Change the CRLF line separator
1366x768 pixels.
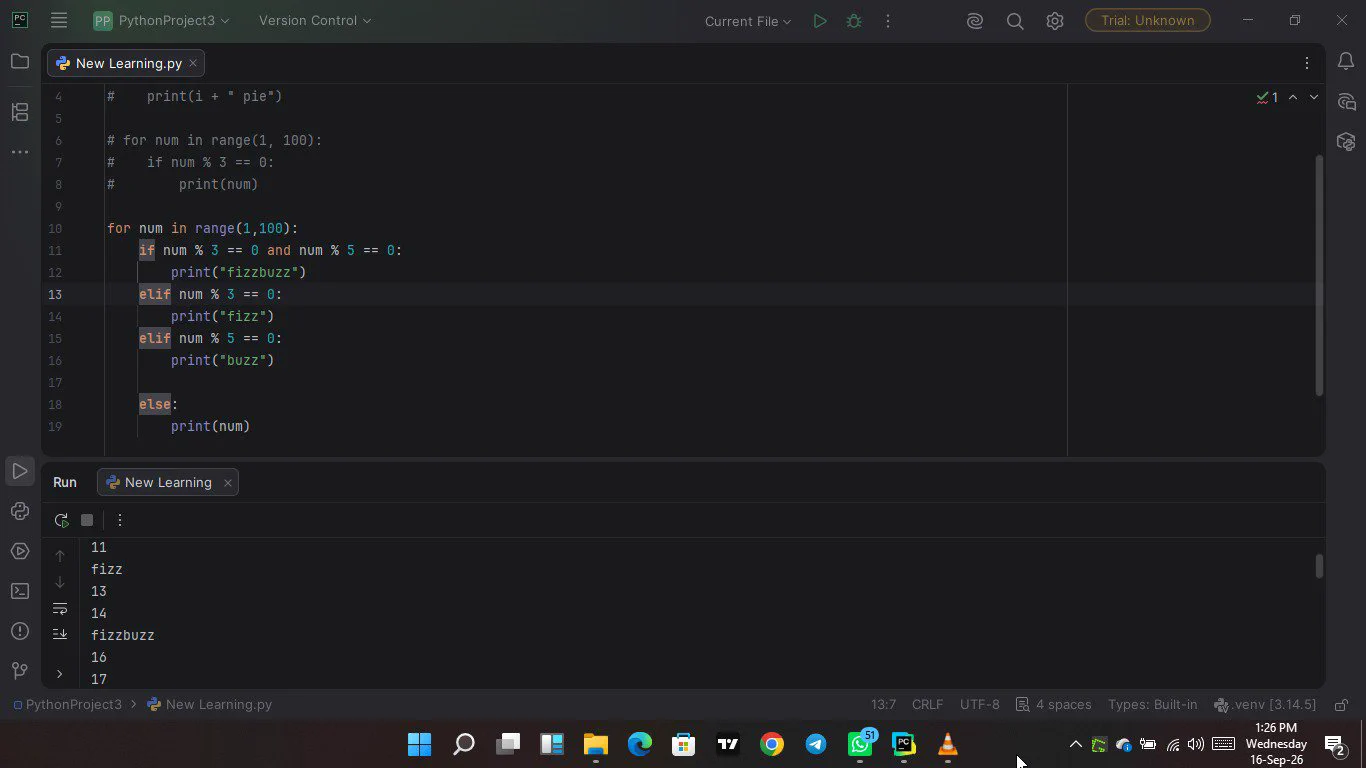tap(927, 705)
